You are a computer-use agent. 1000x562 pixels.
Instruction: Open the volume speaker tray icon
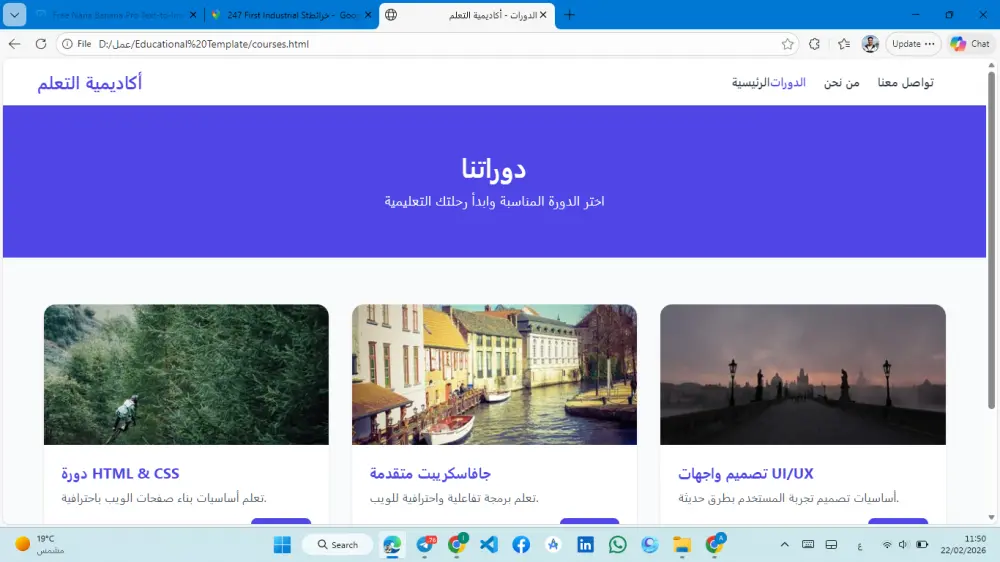coord(902,545)
